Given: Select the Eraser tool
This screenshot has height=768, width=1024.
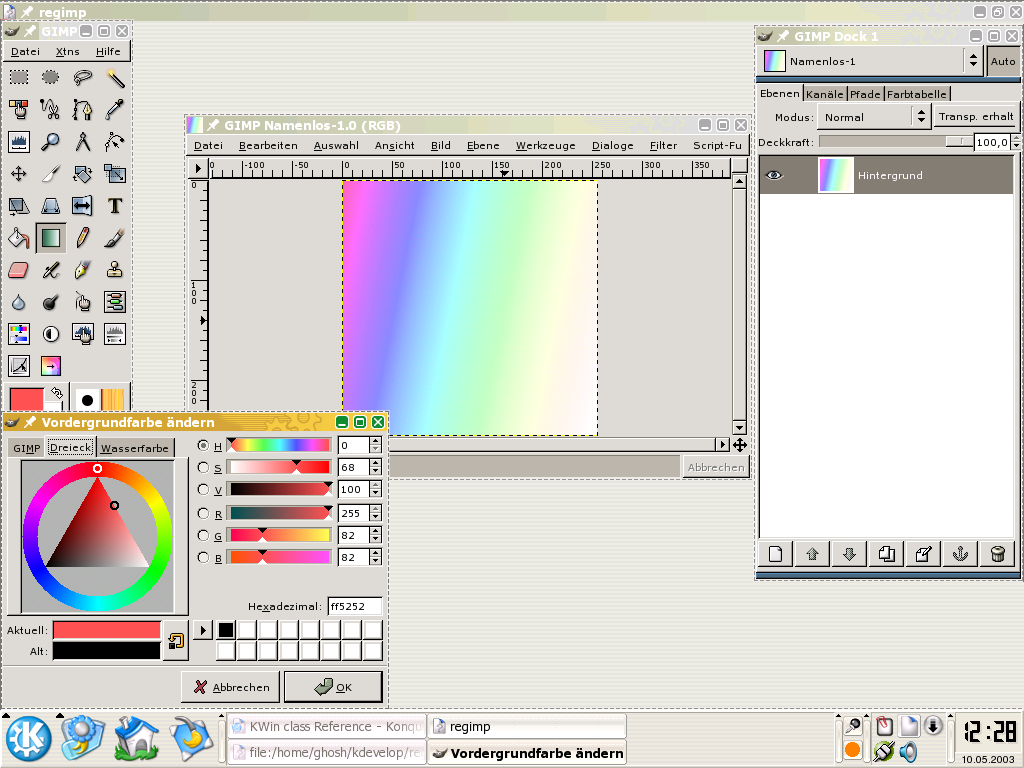Looking at the screenshot, I should (19, 270).
